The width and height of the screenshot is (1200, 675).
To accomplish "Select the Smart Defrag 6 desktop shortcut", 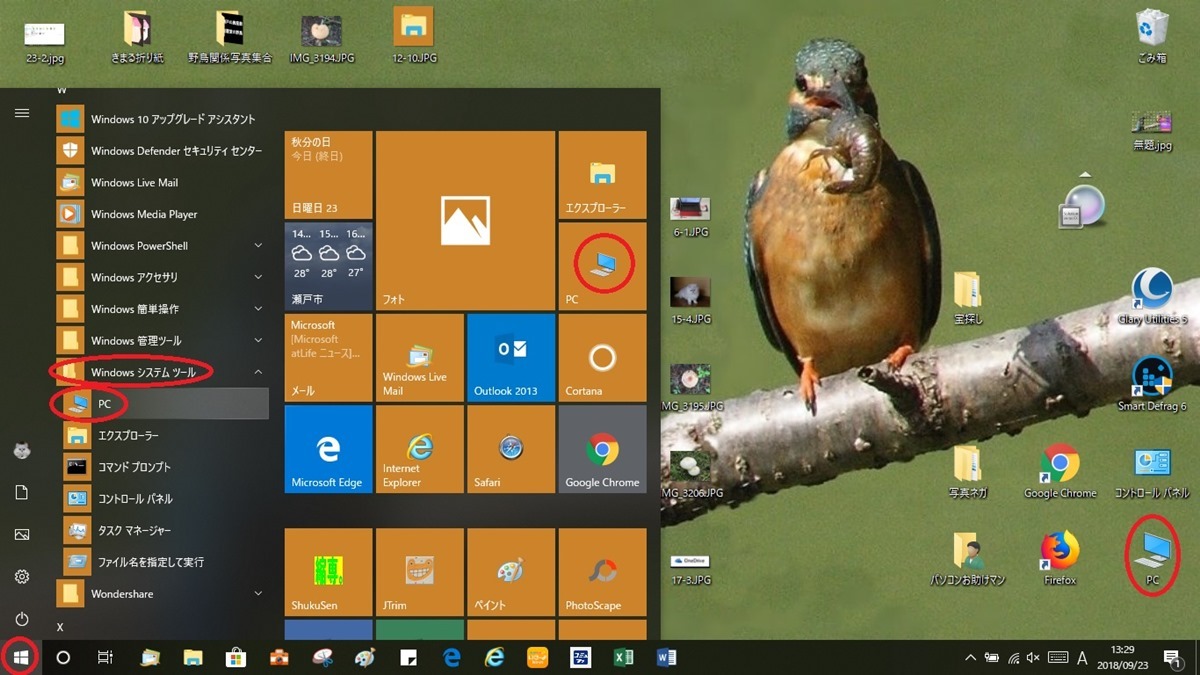I will pyautogui.click(x=1152, y=385).
